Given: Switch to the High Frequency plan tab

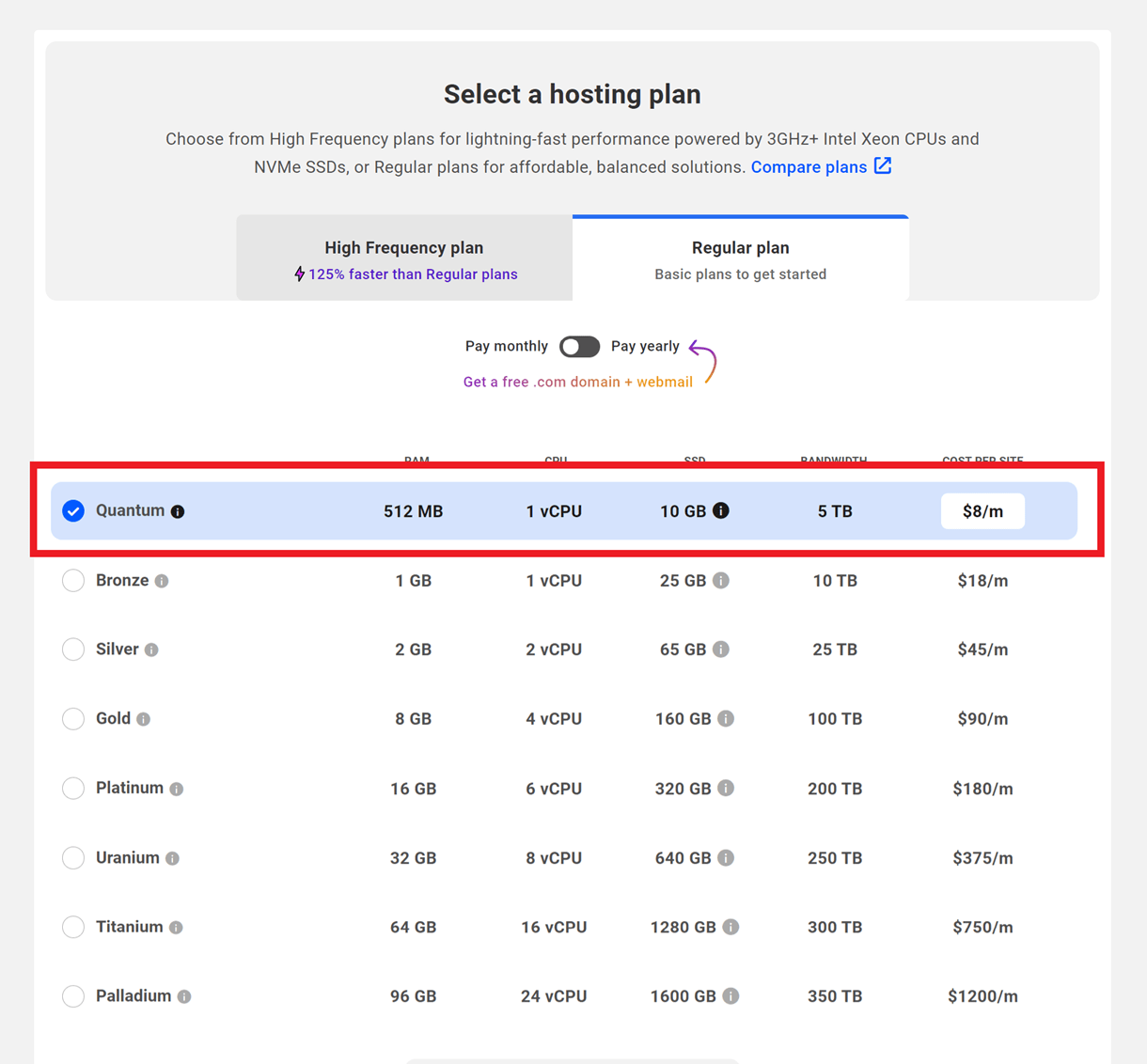Looking at the screenshot, I should tap(404, 258).
